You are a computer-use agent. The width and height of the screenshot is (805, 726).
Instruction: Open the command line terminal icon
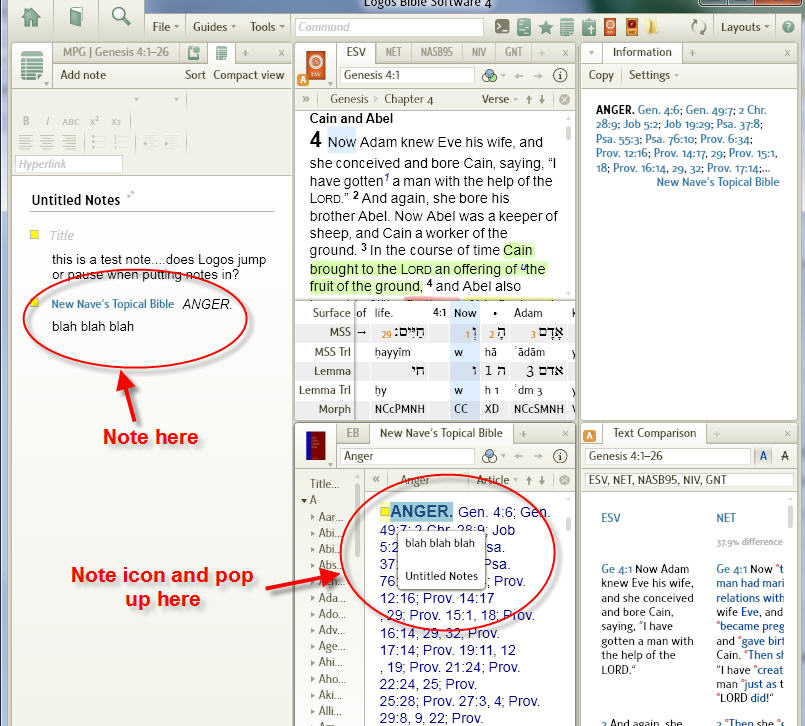pos(502,27)
